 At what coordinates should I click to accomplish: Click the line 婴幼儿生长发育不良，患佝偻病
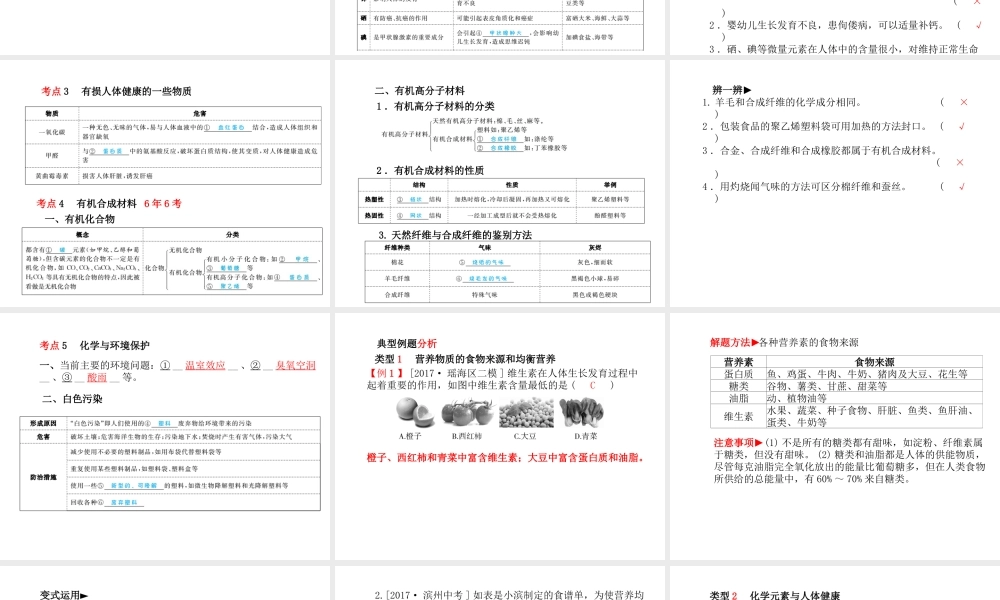pos(826,26)
